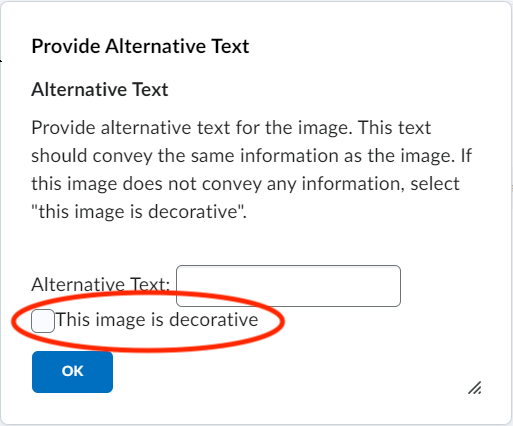This screenshot has height=426, width=513.
Task: Click the 'Provide Alternative Text' dialog title
Action: [140, 46]
